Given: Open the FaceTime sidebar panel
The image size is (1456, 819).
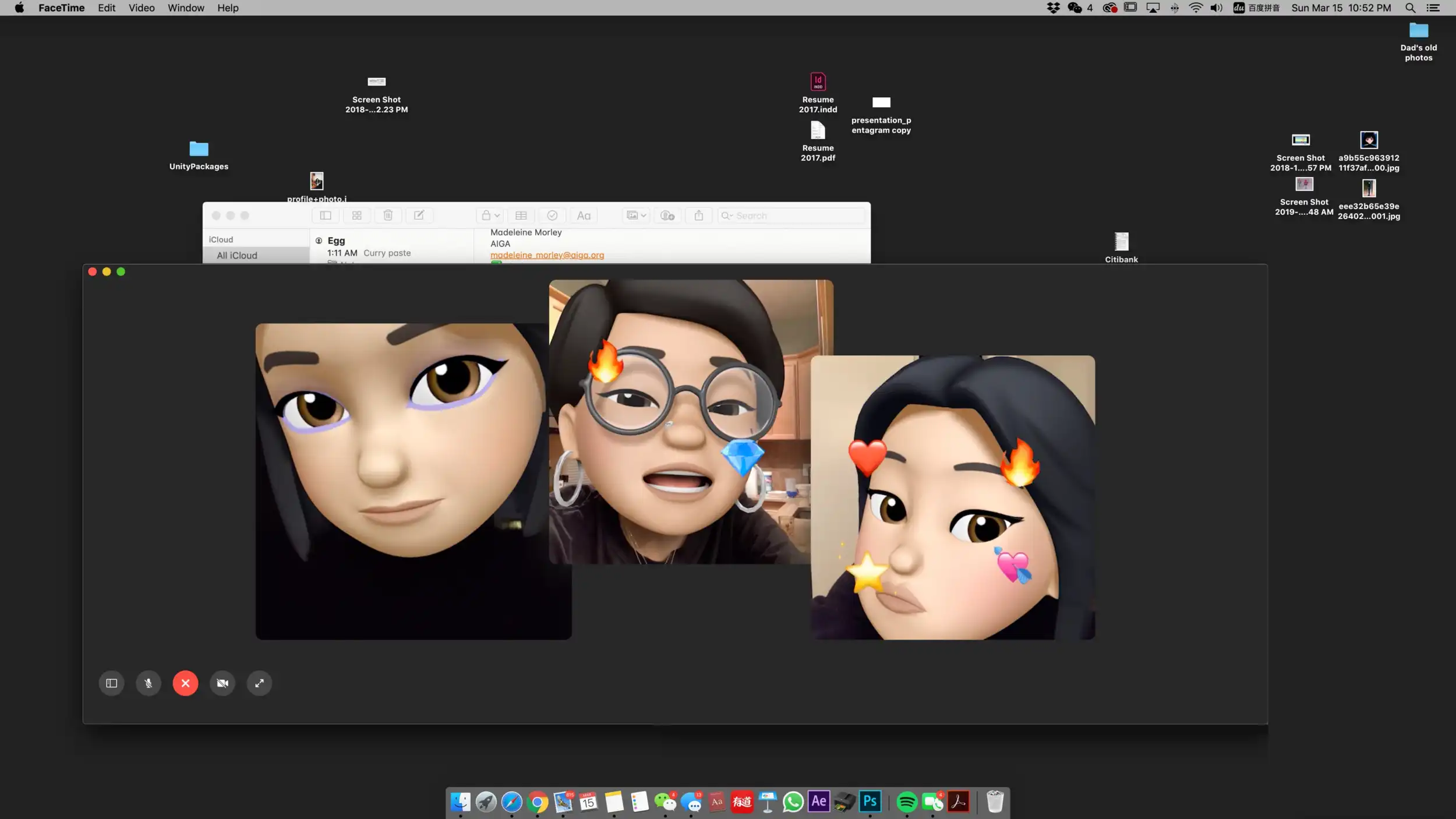Looking at the screenshot, I should coord(111,683).
